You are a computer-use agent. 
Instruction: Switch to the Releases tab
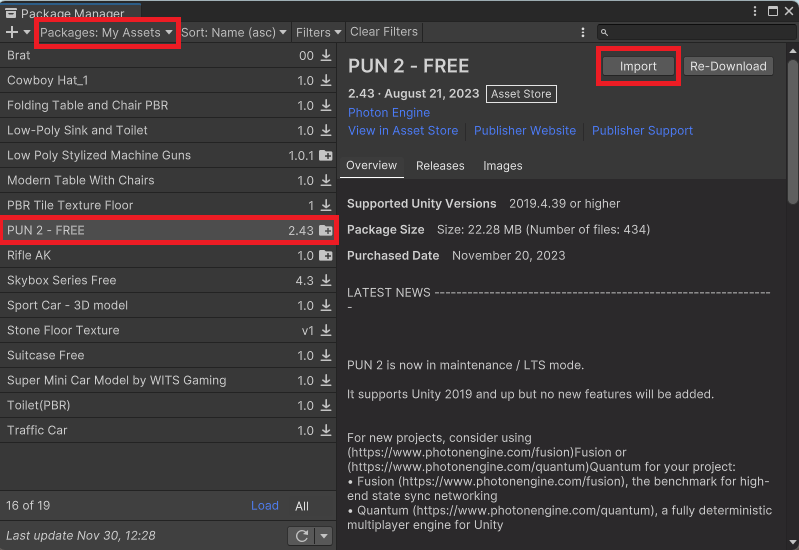(440, 166)
